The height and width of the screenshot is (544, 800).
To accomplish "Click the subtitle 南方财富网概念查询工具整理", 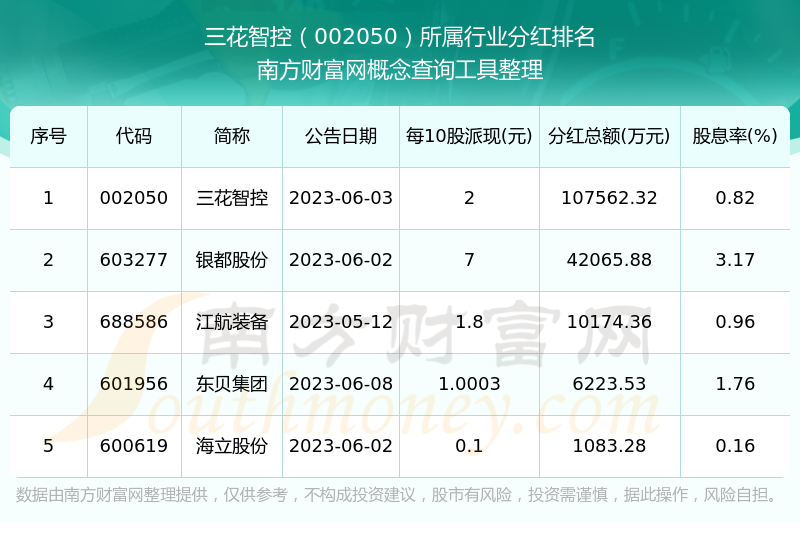I will [x=399, y=70].
